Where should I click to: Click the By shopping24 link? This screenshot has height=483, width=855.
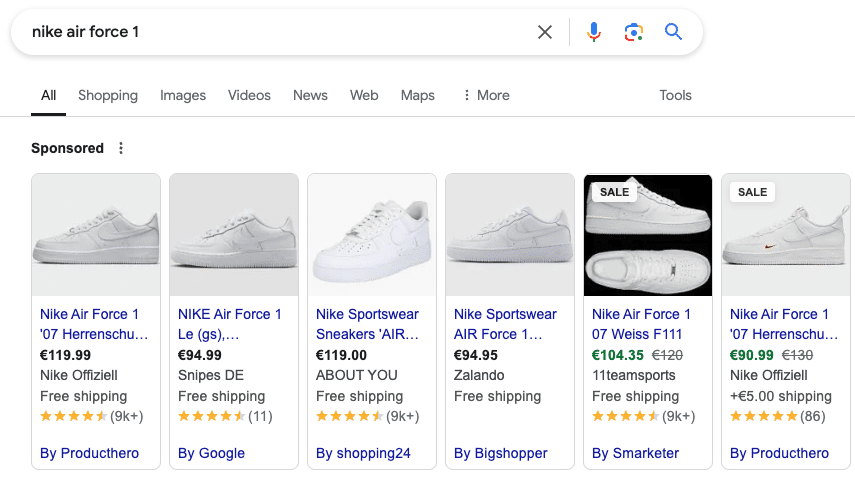tap(363, 453)
